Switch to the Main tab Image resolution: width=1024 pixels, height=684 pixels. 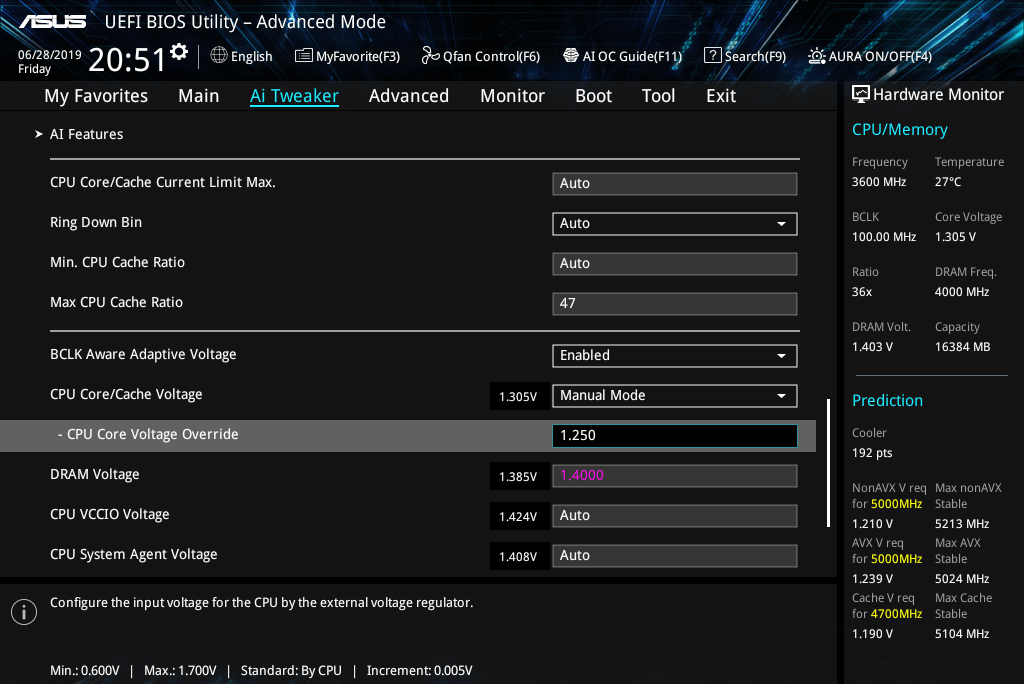tap(199, 96)
